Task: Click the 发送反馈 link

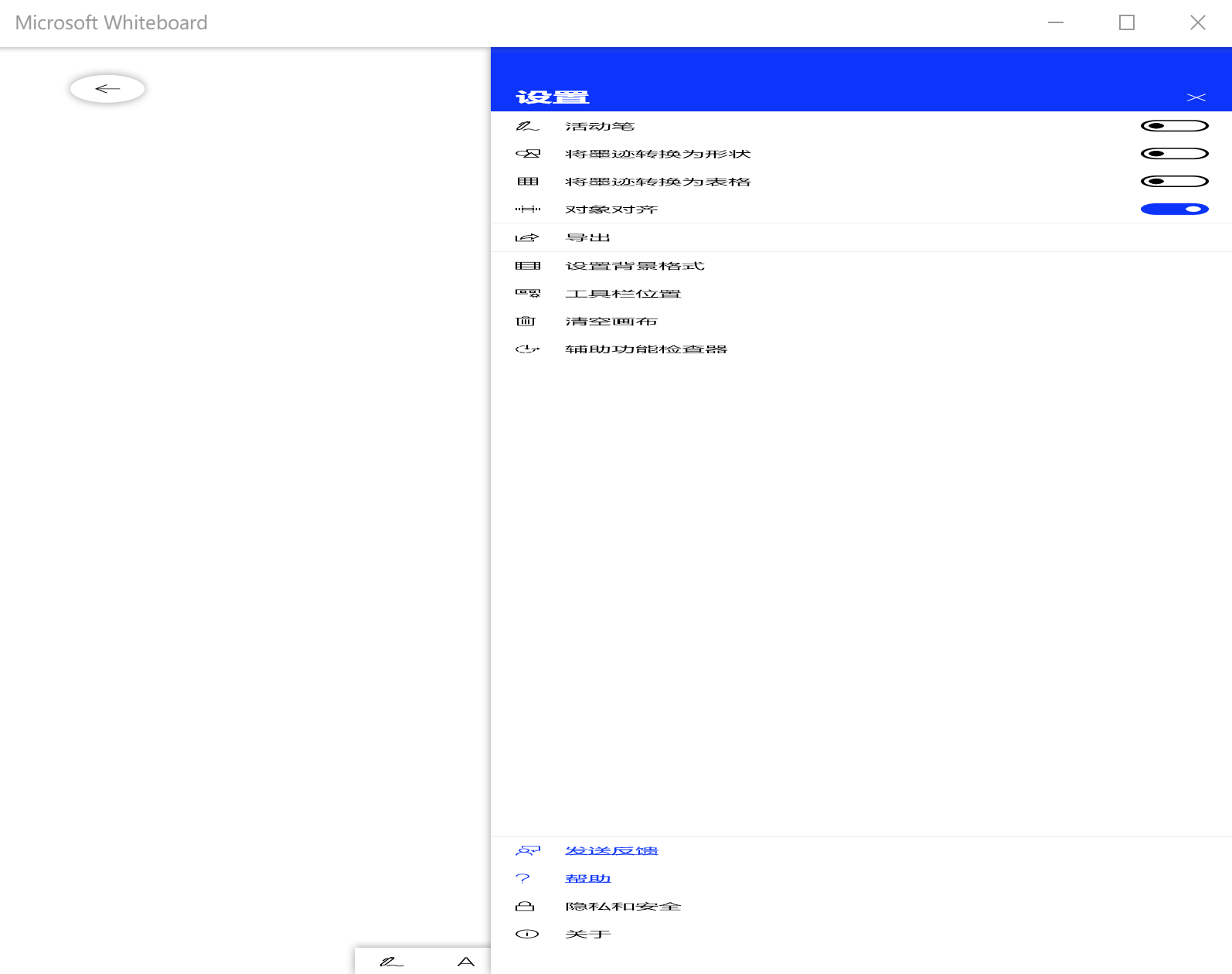Action: (x=611, y=851)
